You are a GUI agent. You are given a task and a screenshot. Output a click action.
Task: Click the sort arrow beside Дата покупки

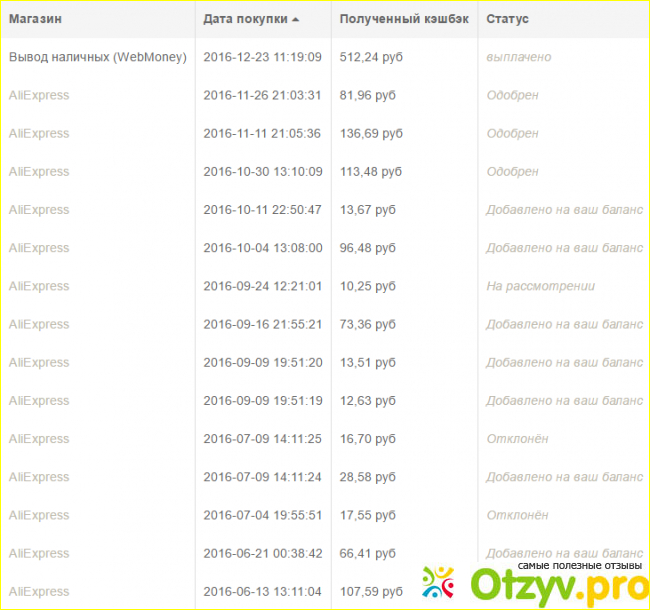296,20
